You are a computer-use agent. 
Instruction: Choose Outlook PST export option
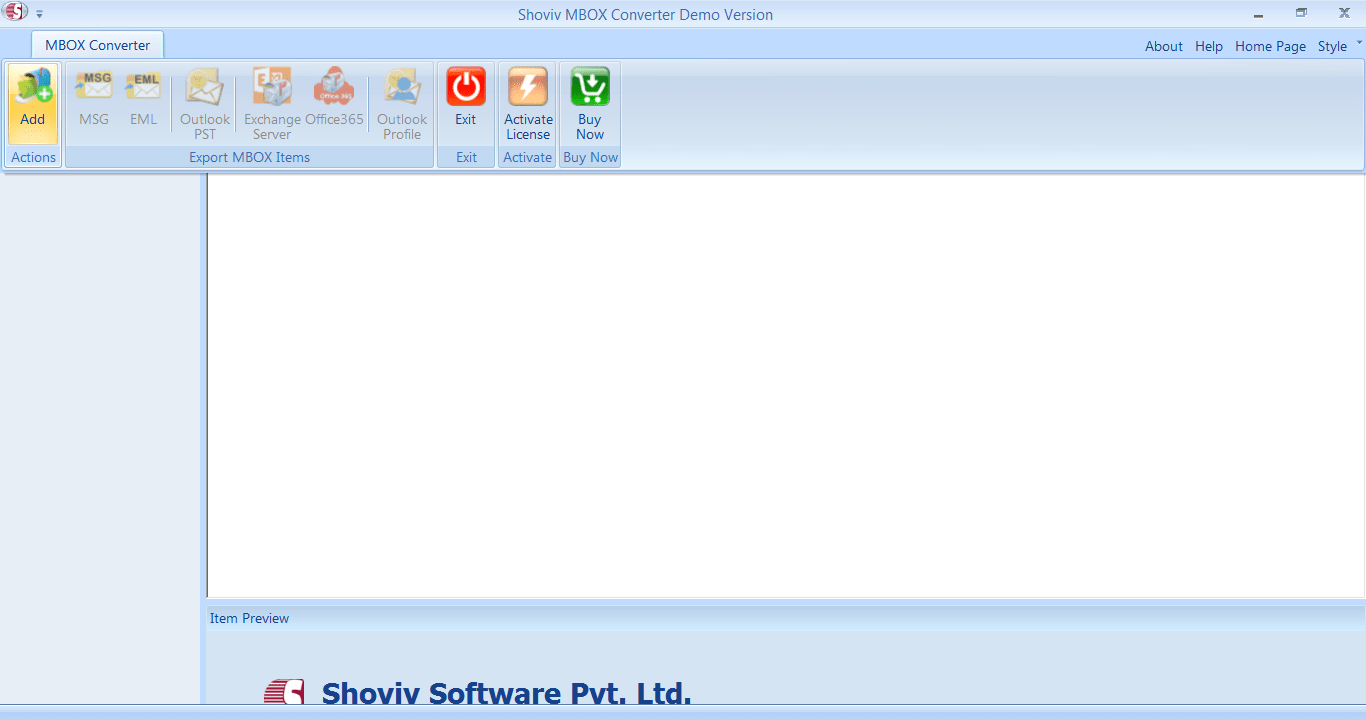[205, 104]
